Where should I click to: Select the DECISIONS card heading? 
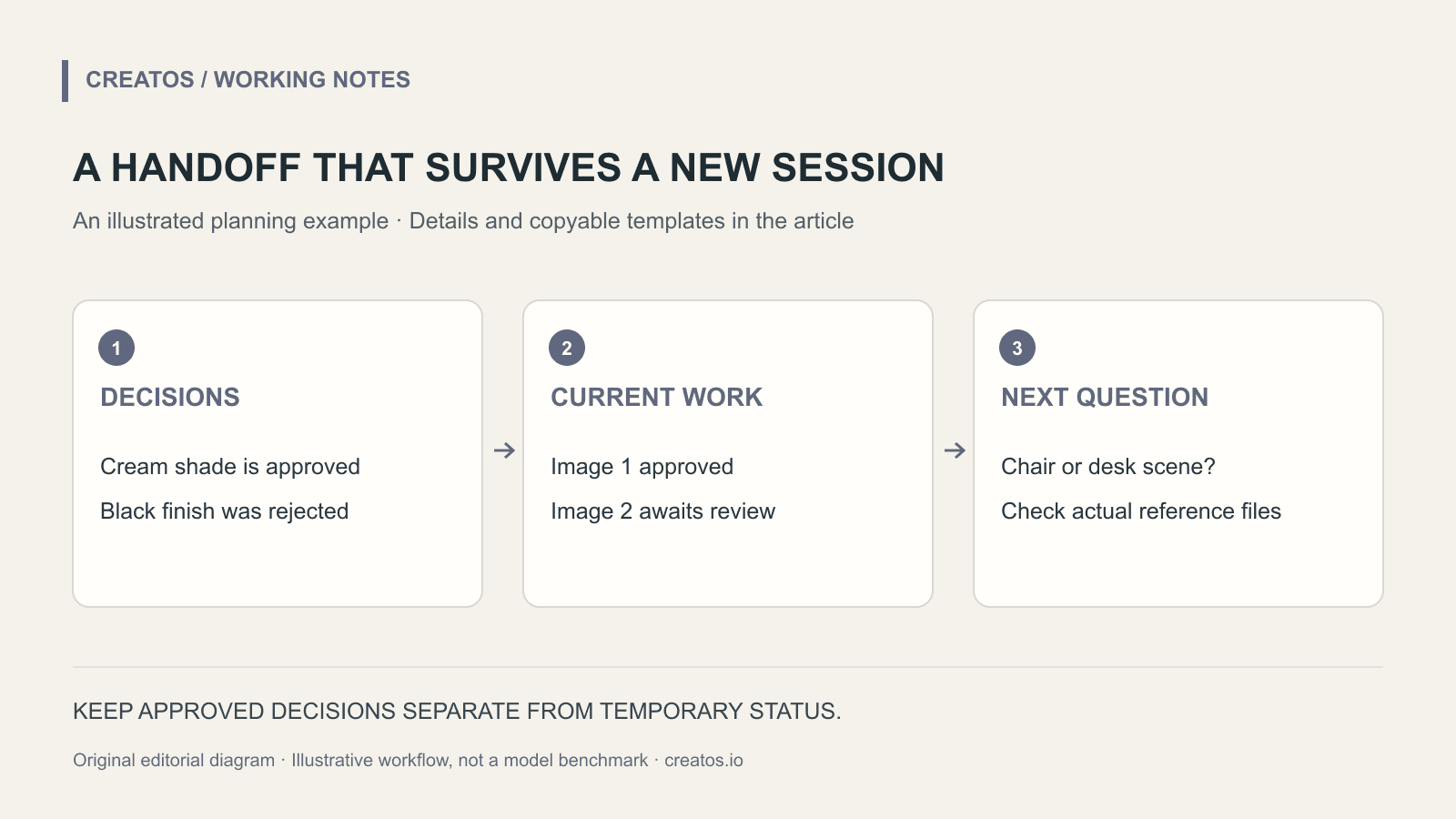click(x=170, y=397)
